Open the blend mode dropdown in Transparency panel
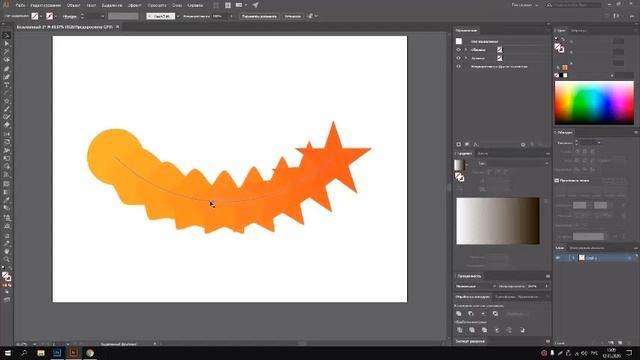The width and height of the screenshot is (640, 360). tap(476, 286)
